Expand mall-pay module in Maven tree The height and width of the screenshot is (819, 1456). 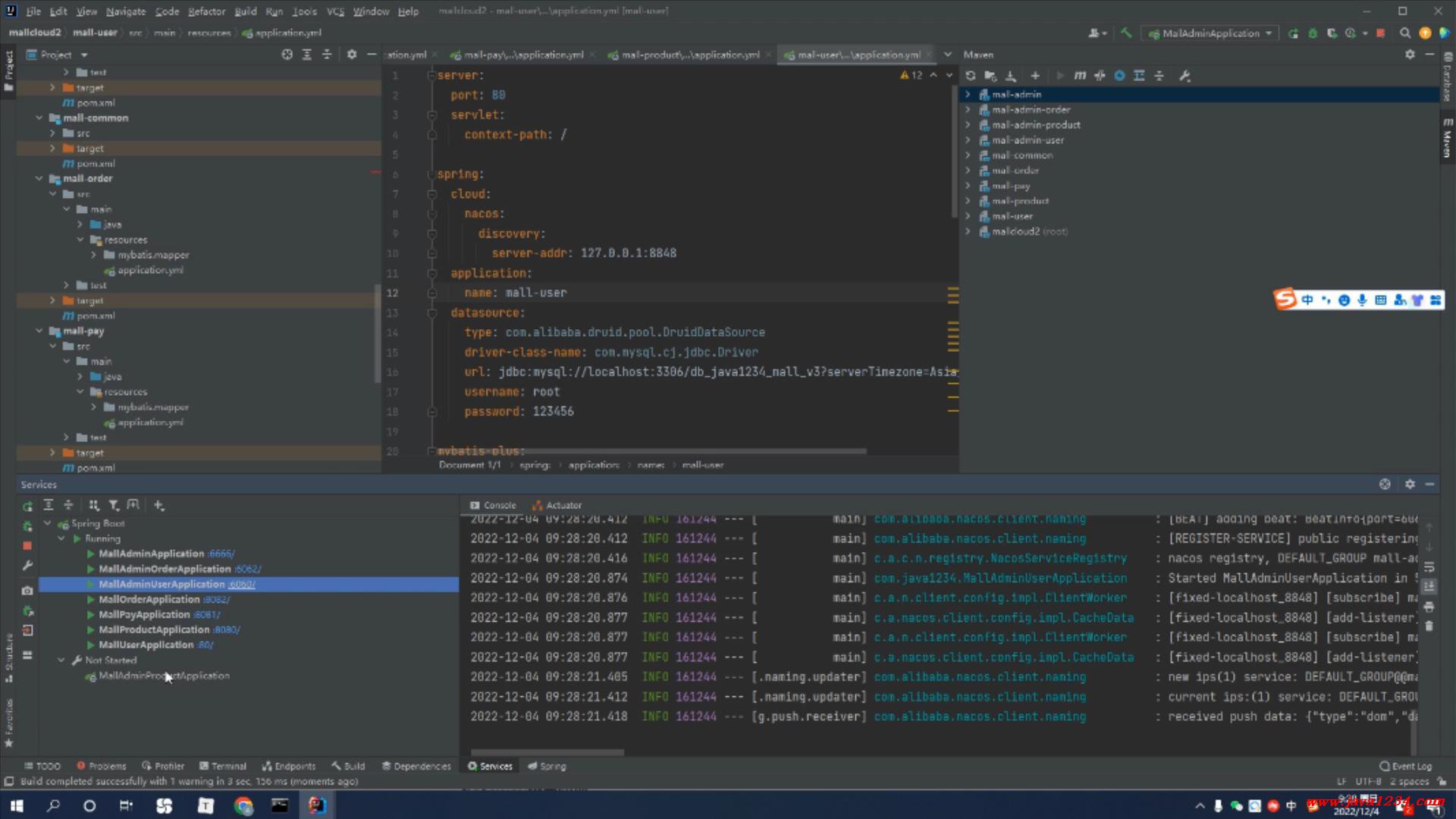968,186
